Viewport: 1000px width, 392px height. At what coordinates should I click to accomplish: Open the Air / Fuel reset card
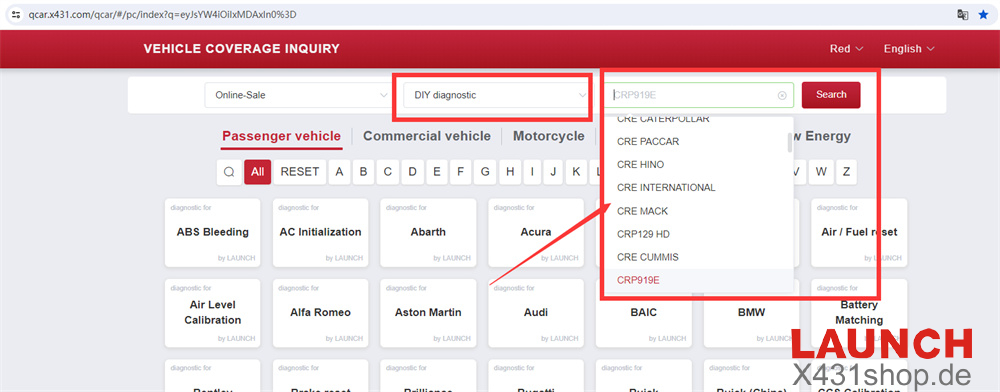[x=859, y=232]
